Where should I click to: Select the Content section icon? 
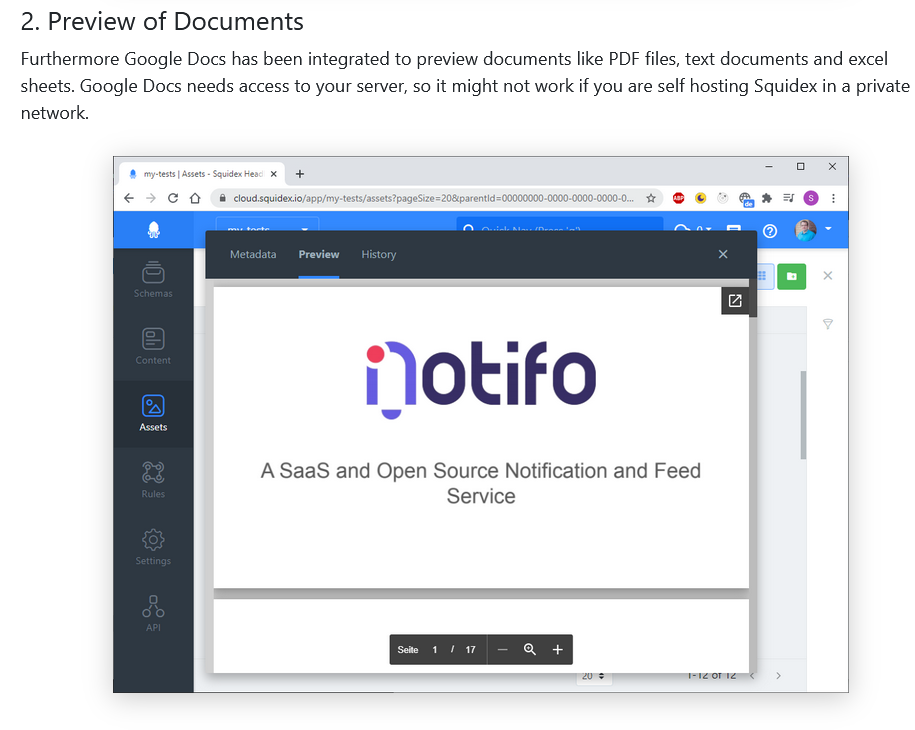point(153,346)
